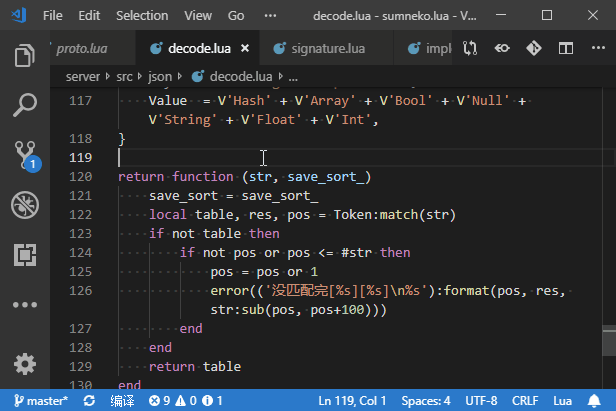Click the 'Token:match(str)' code text
This screenshot has height=411, width=616.
(394, 215)
